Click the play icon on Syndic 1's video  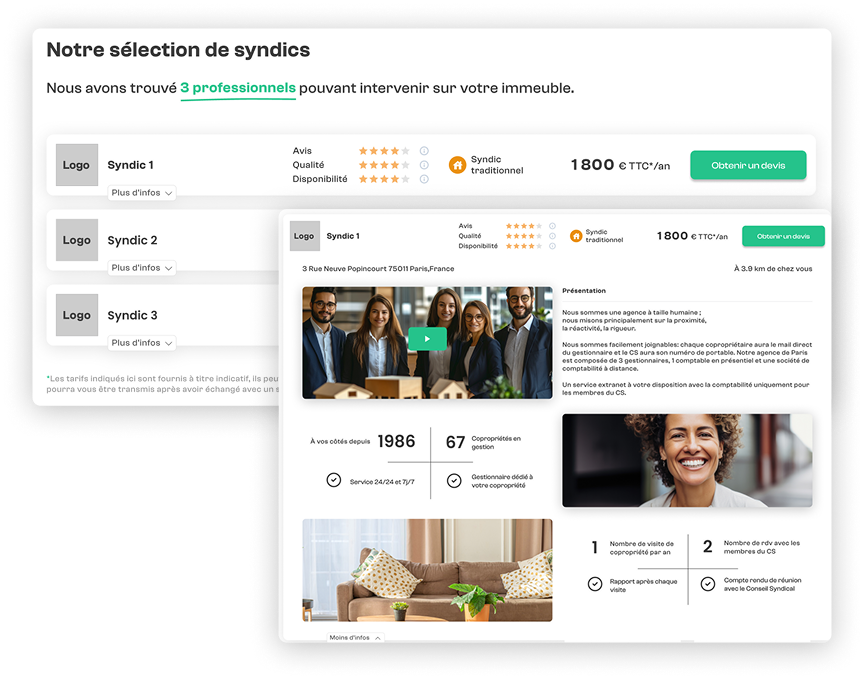tap(428, 339)
